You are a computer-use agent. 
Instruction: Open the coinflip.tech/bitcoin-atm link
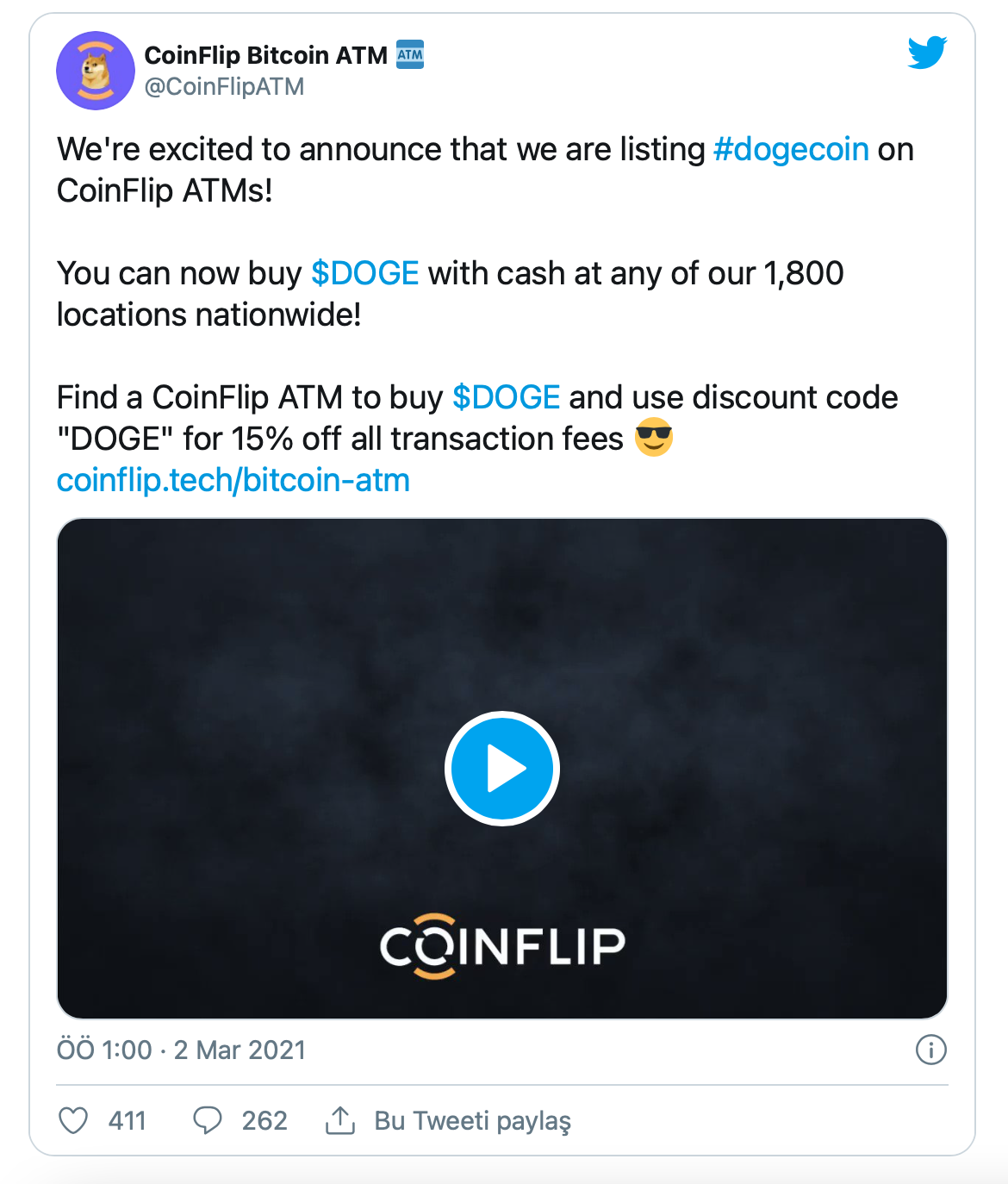click(x=233, y=480)
